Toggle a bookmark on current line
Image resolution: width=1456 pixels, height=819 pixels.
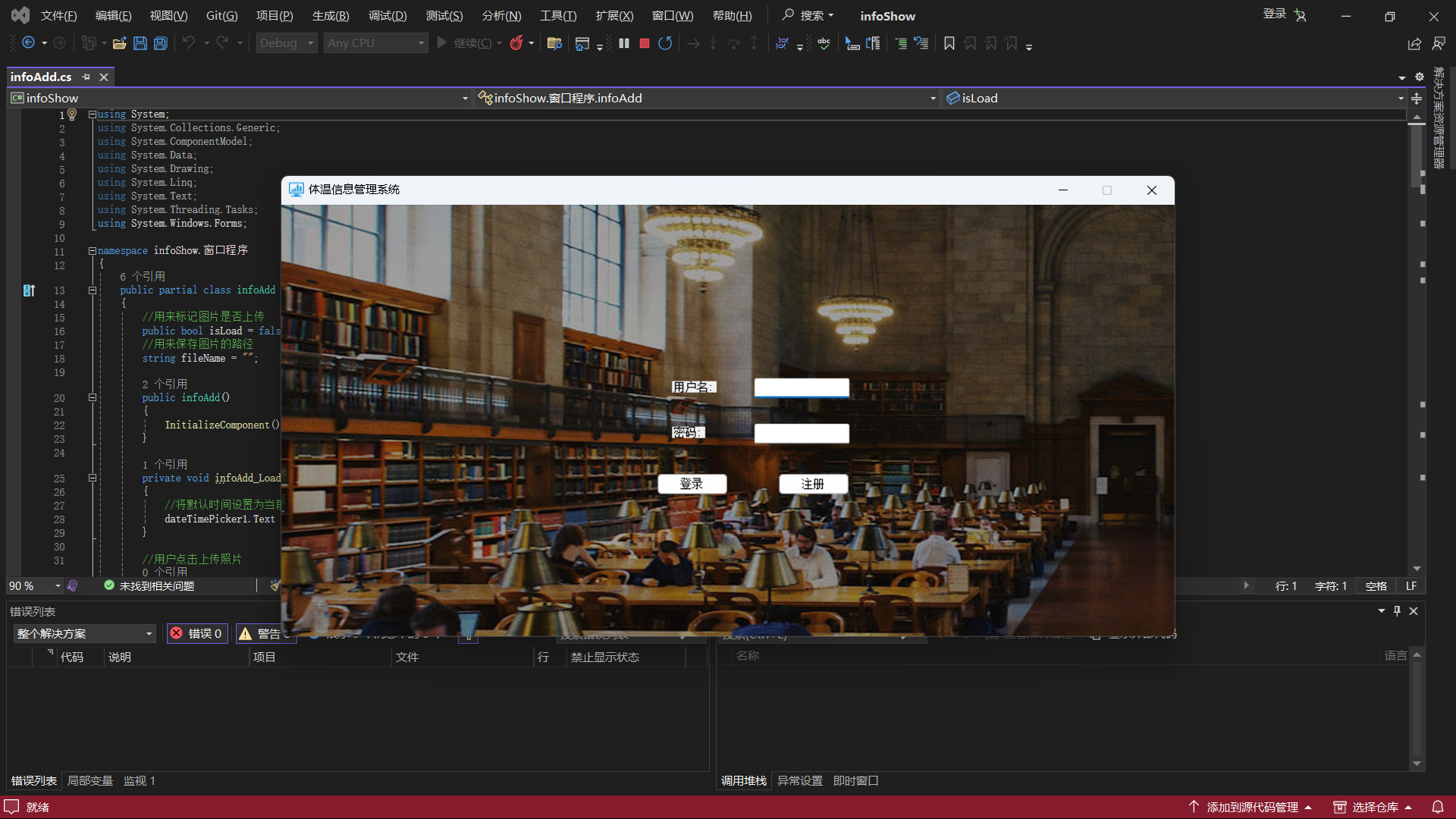949,43
